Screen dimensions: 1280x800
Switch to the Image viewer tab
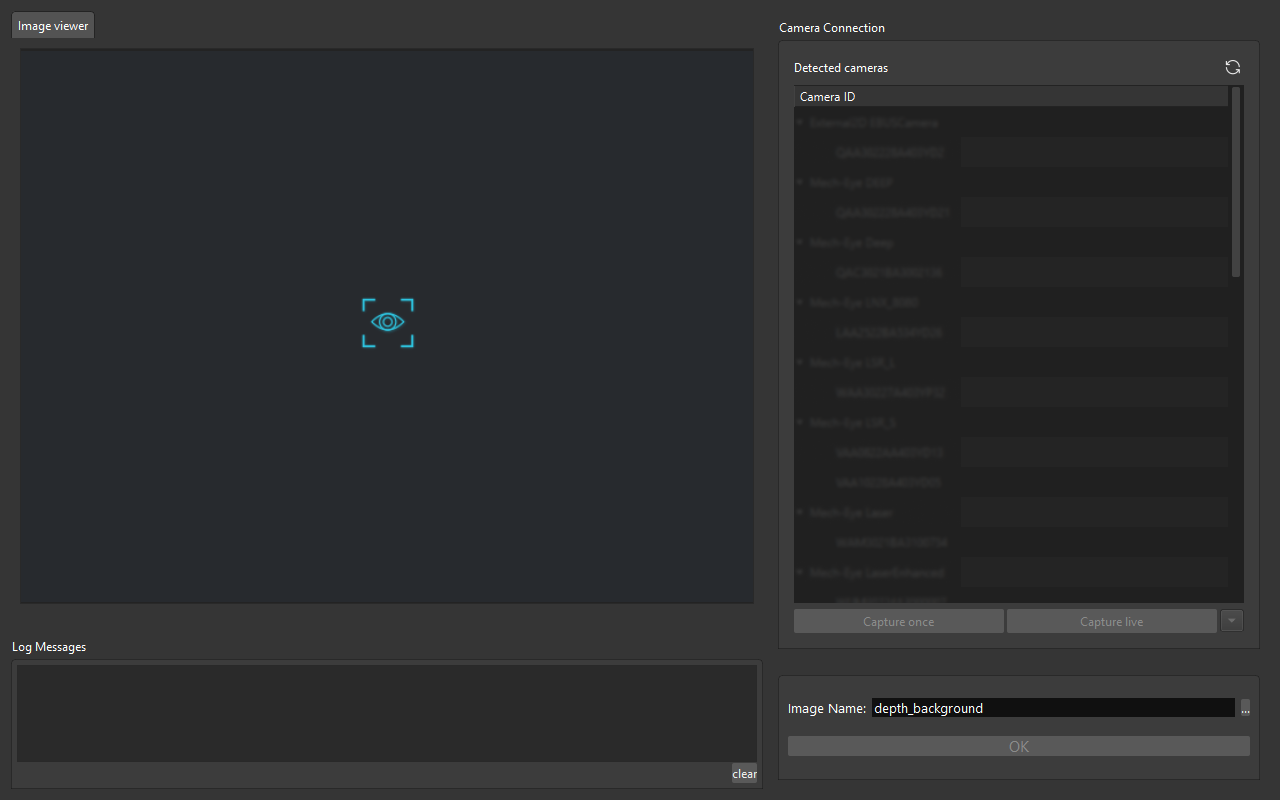tap(53, 26)
